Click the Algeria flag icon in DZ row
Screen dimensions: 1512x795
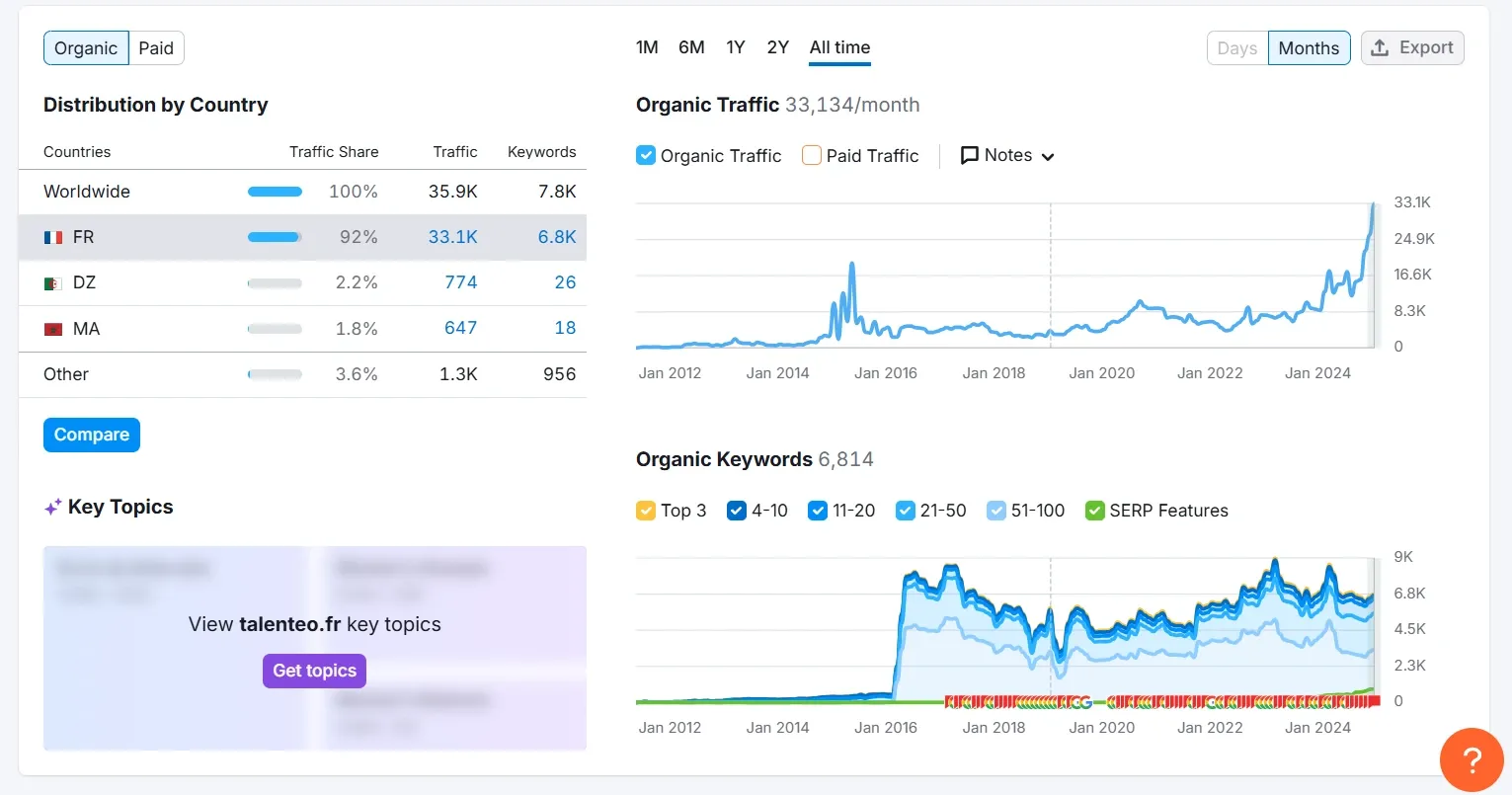tap(53, 283)
